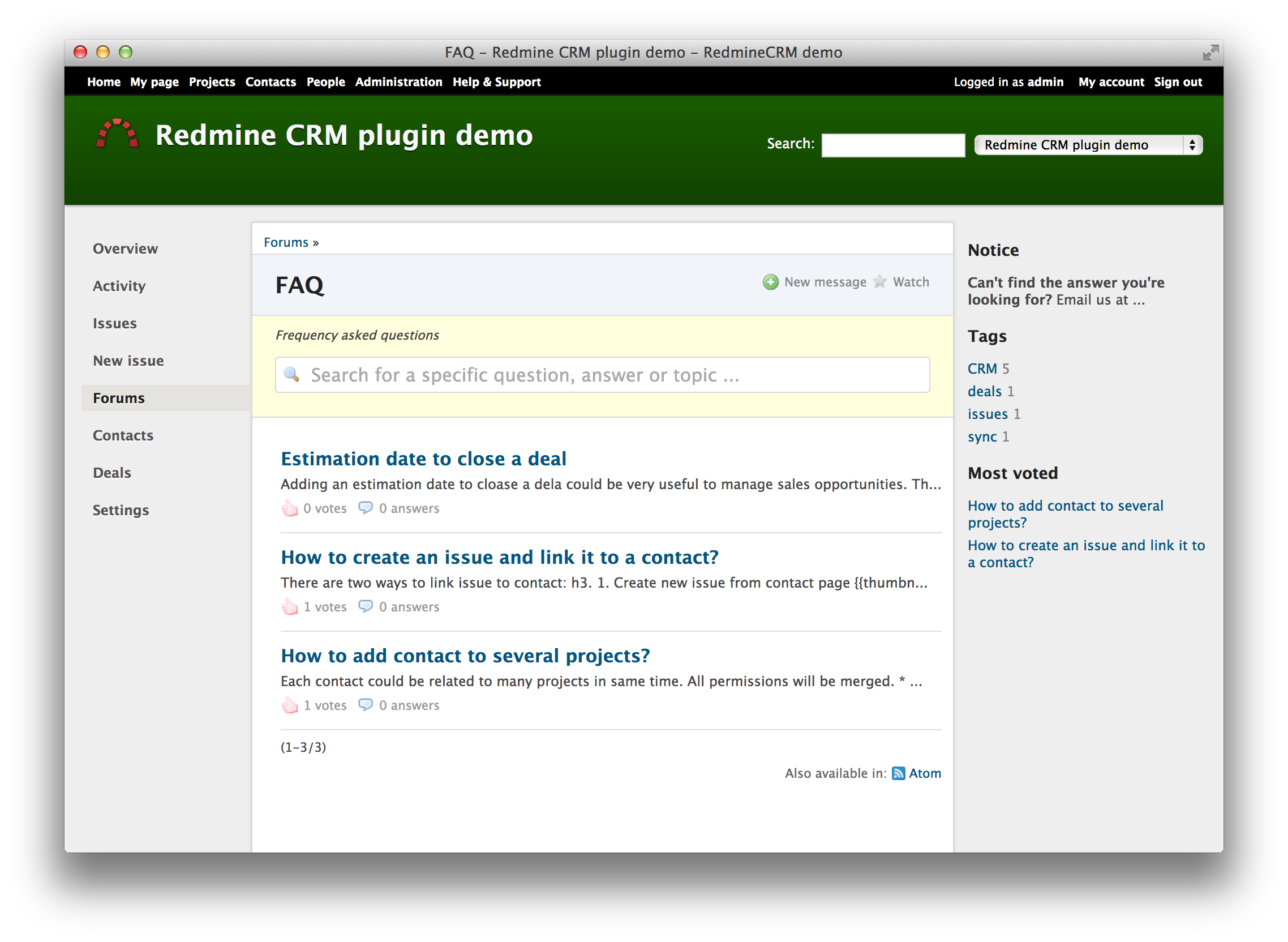Screen dimensions: 1288x942
Task: Open the project selector dropdown
Action: pos(1088,145)
